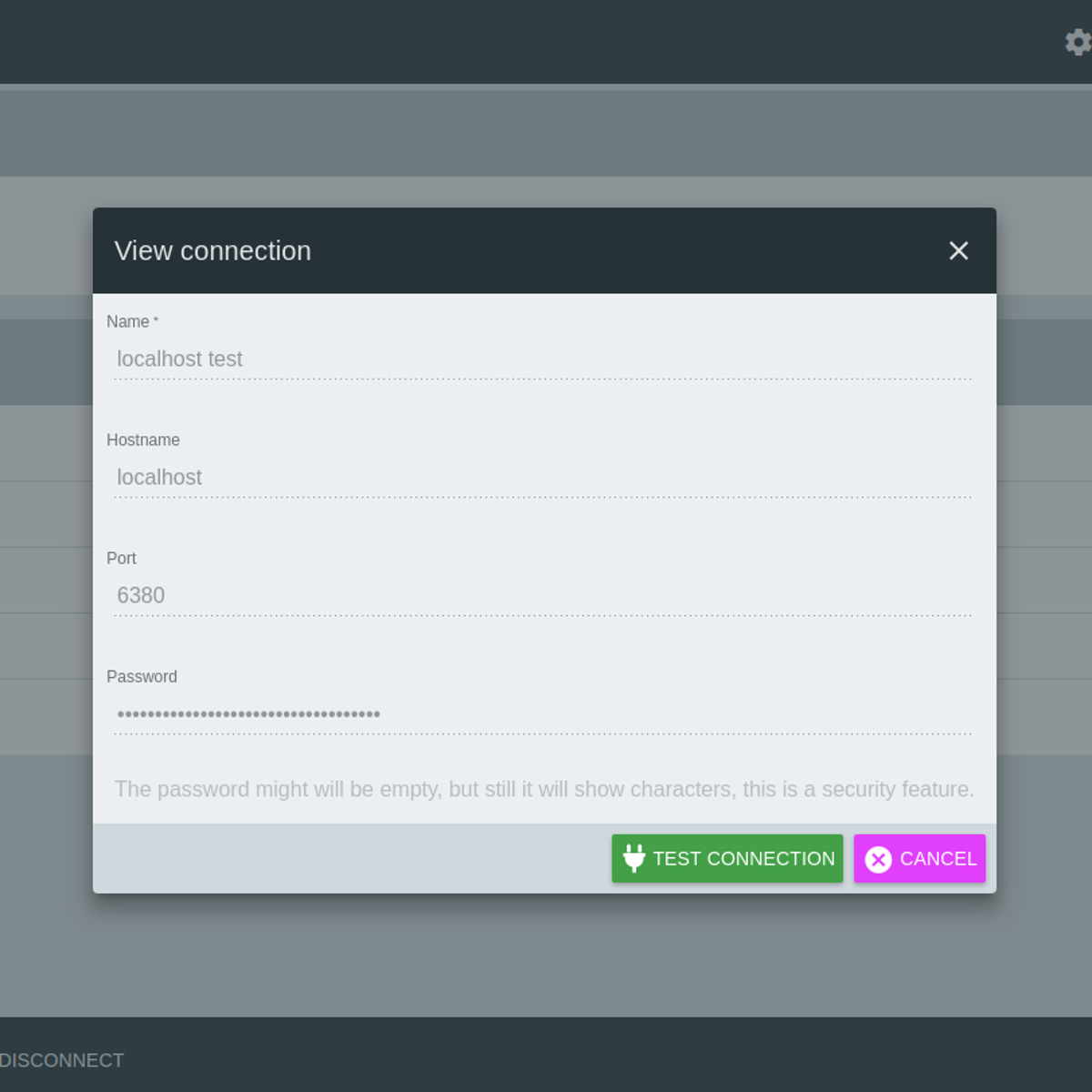Click the dimmed backdrop below the dialog
Viewport: 1092px width, 1092px height.
tap(546, 955)
